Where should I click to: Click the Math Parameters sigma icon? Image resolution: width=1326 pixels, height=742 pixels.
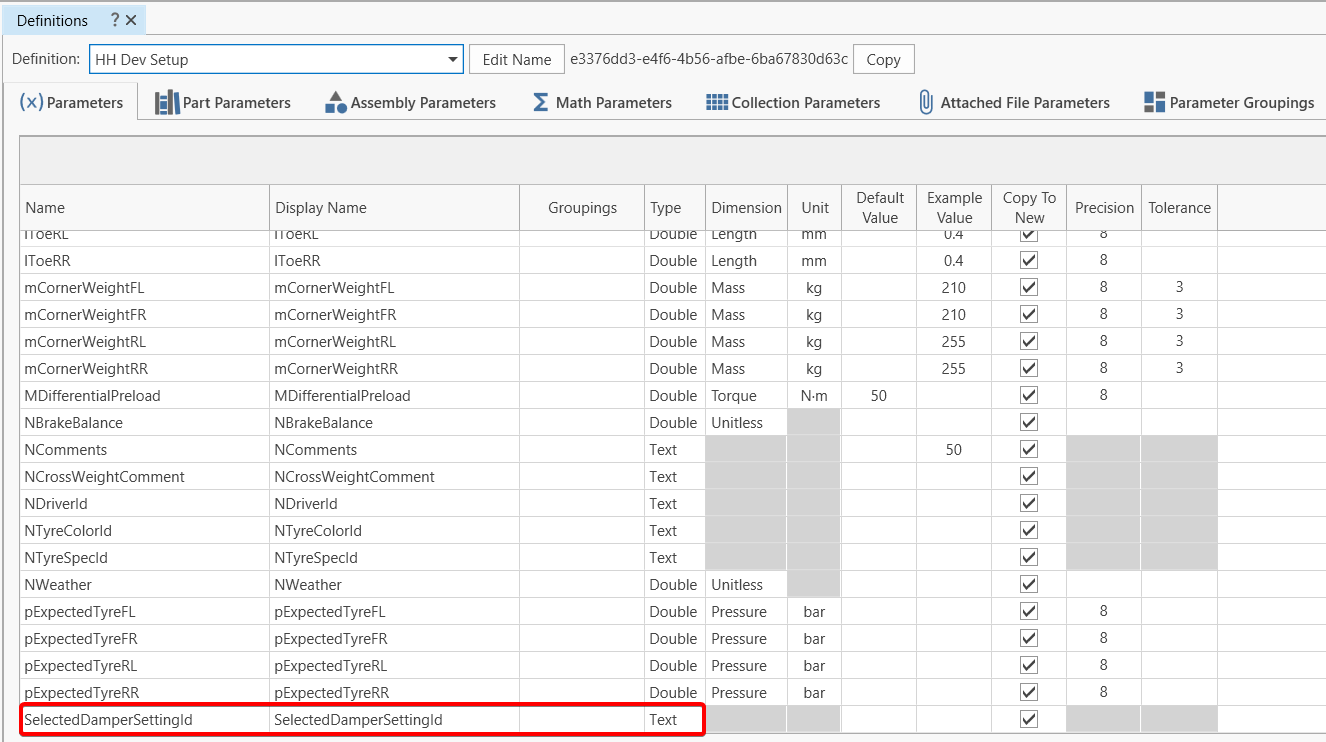[540, 102]
